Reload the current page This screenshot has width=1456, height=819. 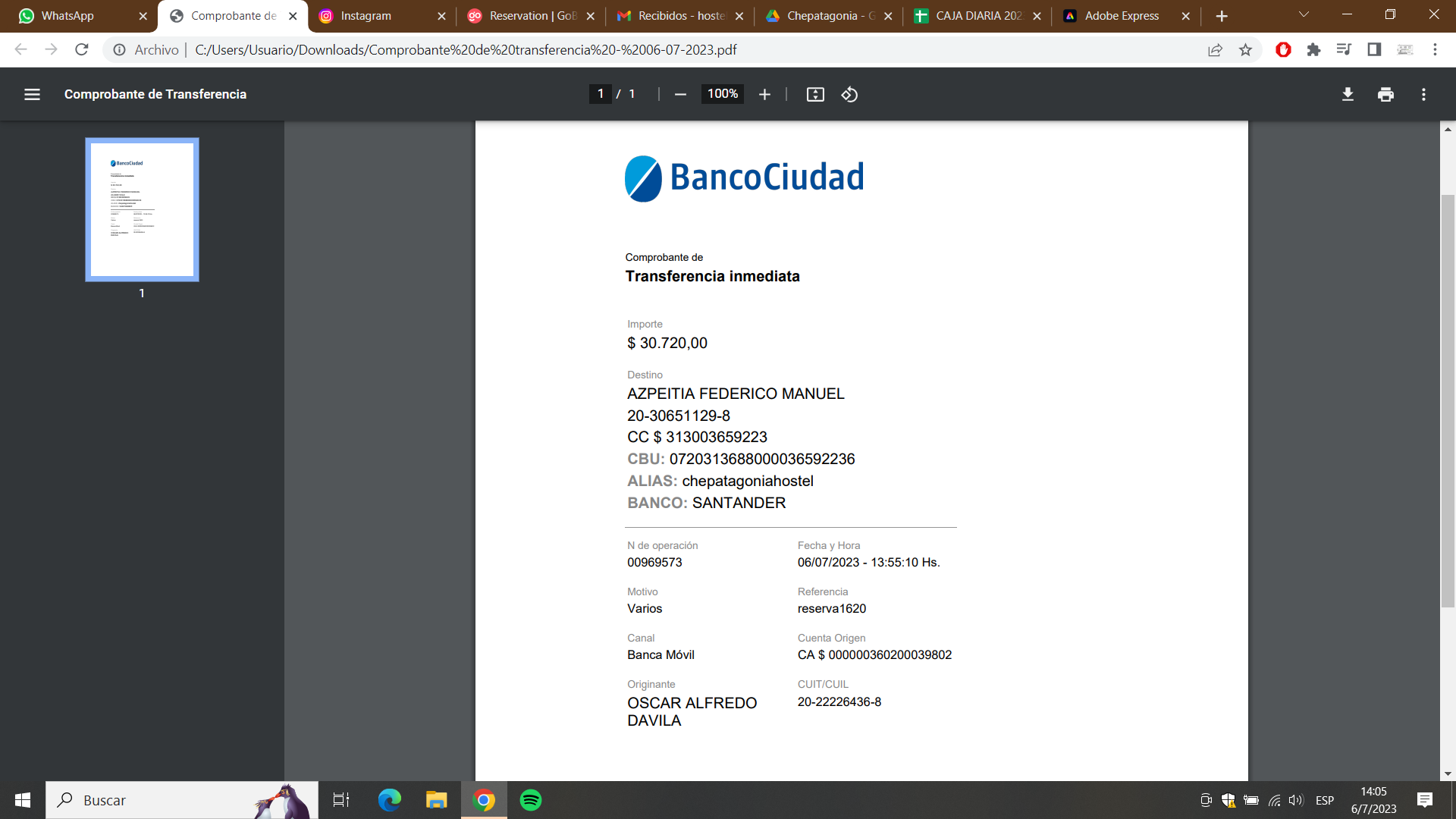coord(82,50)
